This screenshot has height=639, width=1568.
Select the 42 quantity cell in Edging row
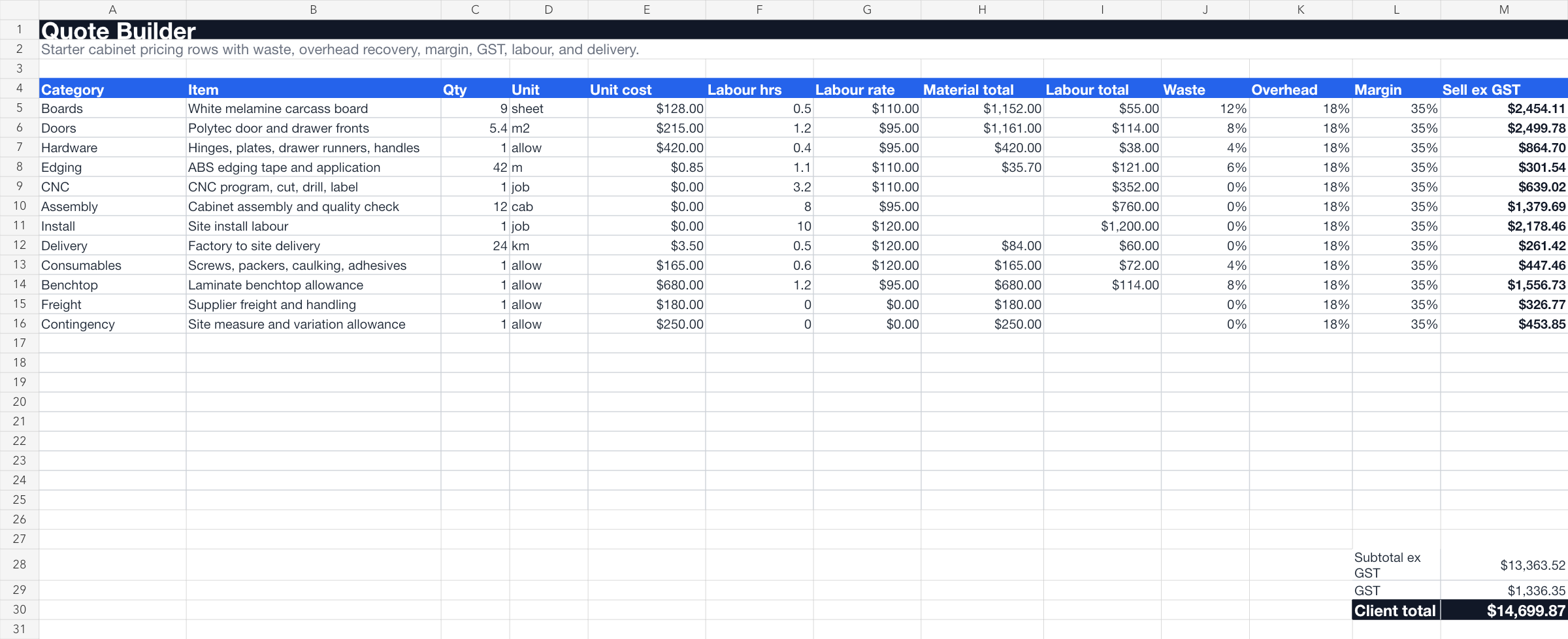coord(475,167)
